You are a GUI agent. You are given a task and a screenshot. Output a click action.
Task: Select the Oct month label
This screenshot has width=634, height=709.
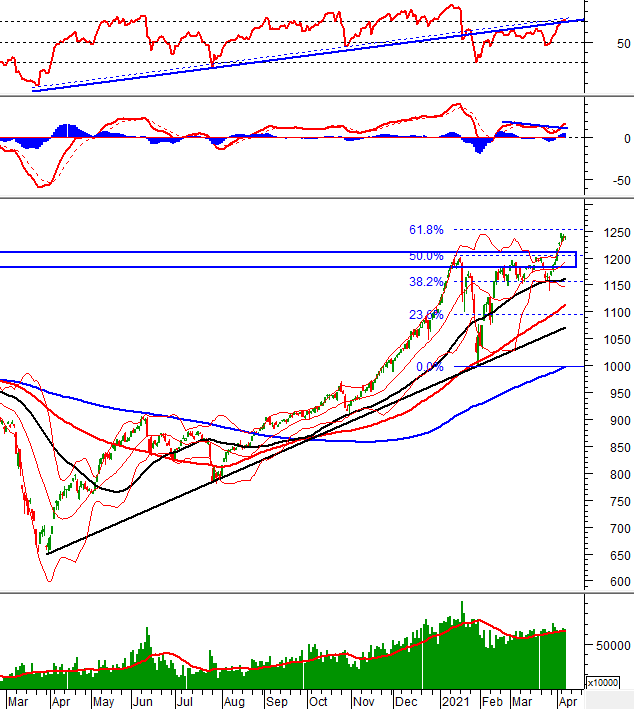click(318, 702)
